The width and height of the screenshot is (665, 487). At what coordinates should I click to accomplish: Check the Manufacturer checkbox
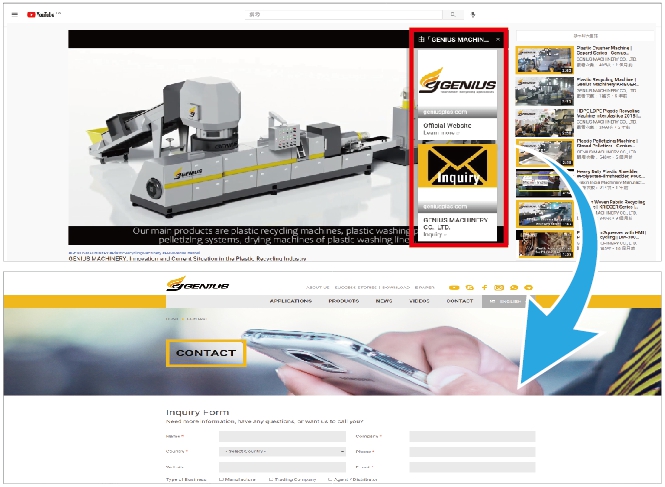[x=221, y=480]
